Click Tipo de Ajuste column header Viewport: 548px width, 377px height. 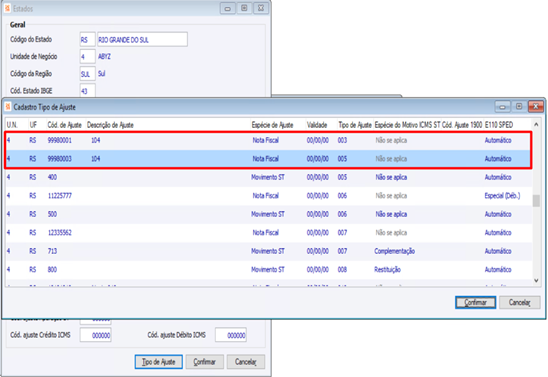pos(355,125)
